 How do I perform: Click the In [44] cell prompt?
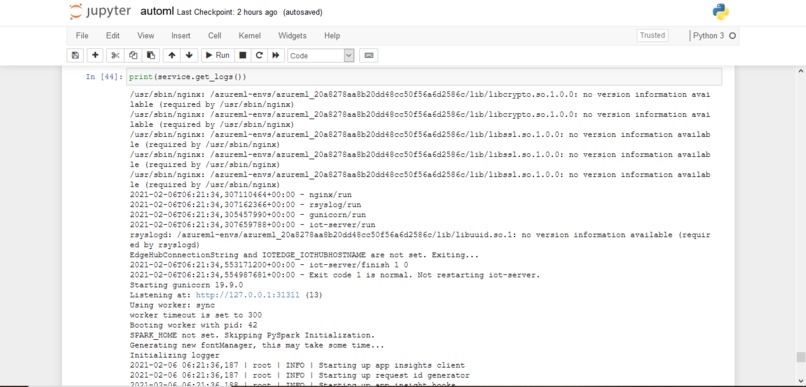coord(104,77)
